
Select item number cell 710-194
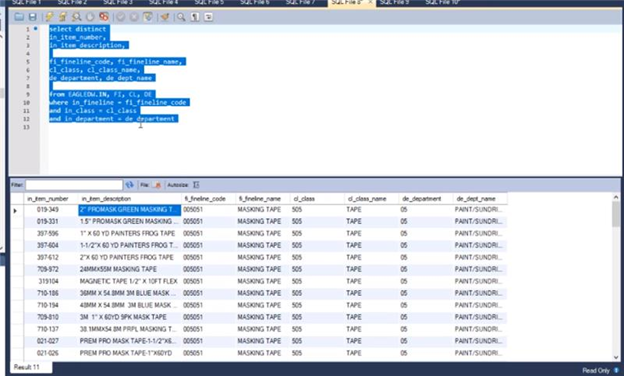click(48, 305)
